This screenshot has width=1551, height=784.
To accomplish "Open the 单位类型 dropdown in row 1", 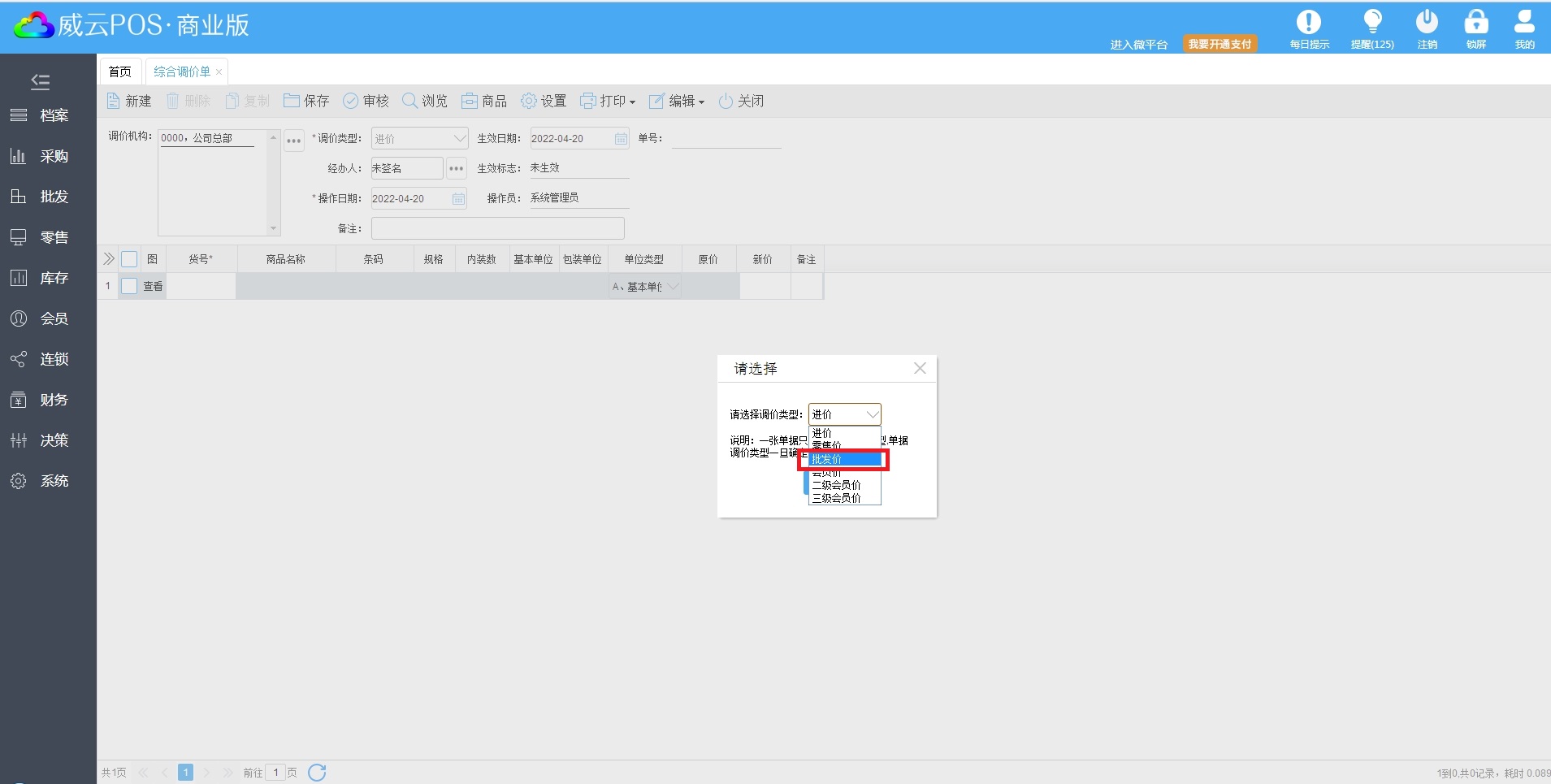I will point(645,287).
